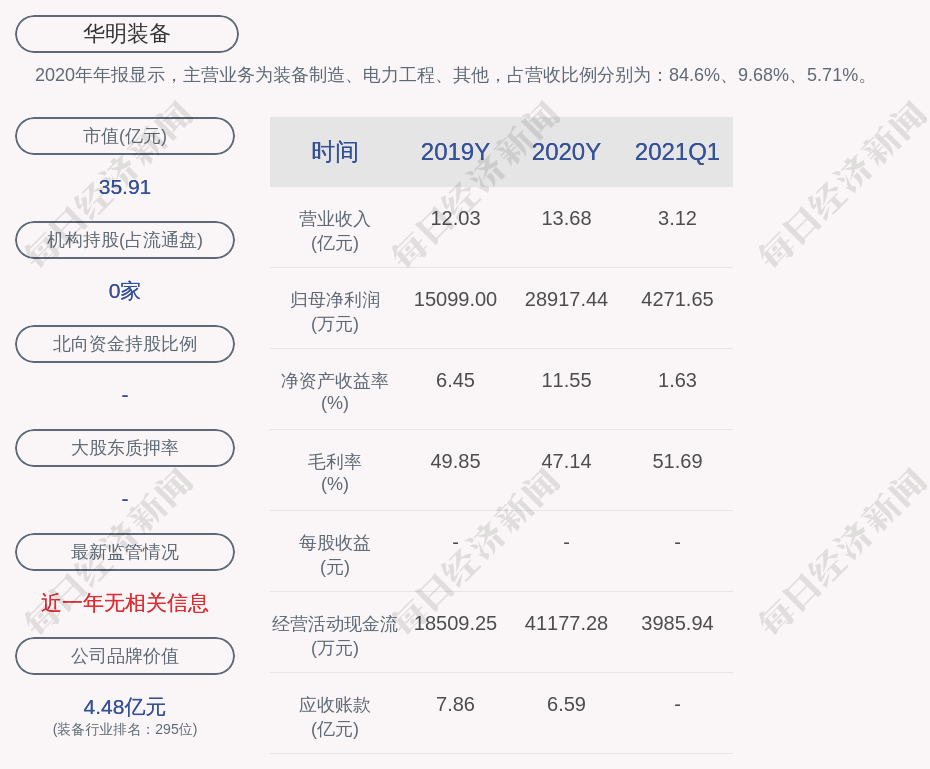Select the 大股东质押率 pill
Screen dimensions: 930x769
tap(125, 448)
